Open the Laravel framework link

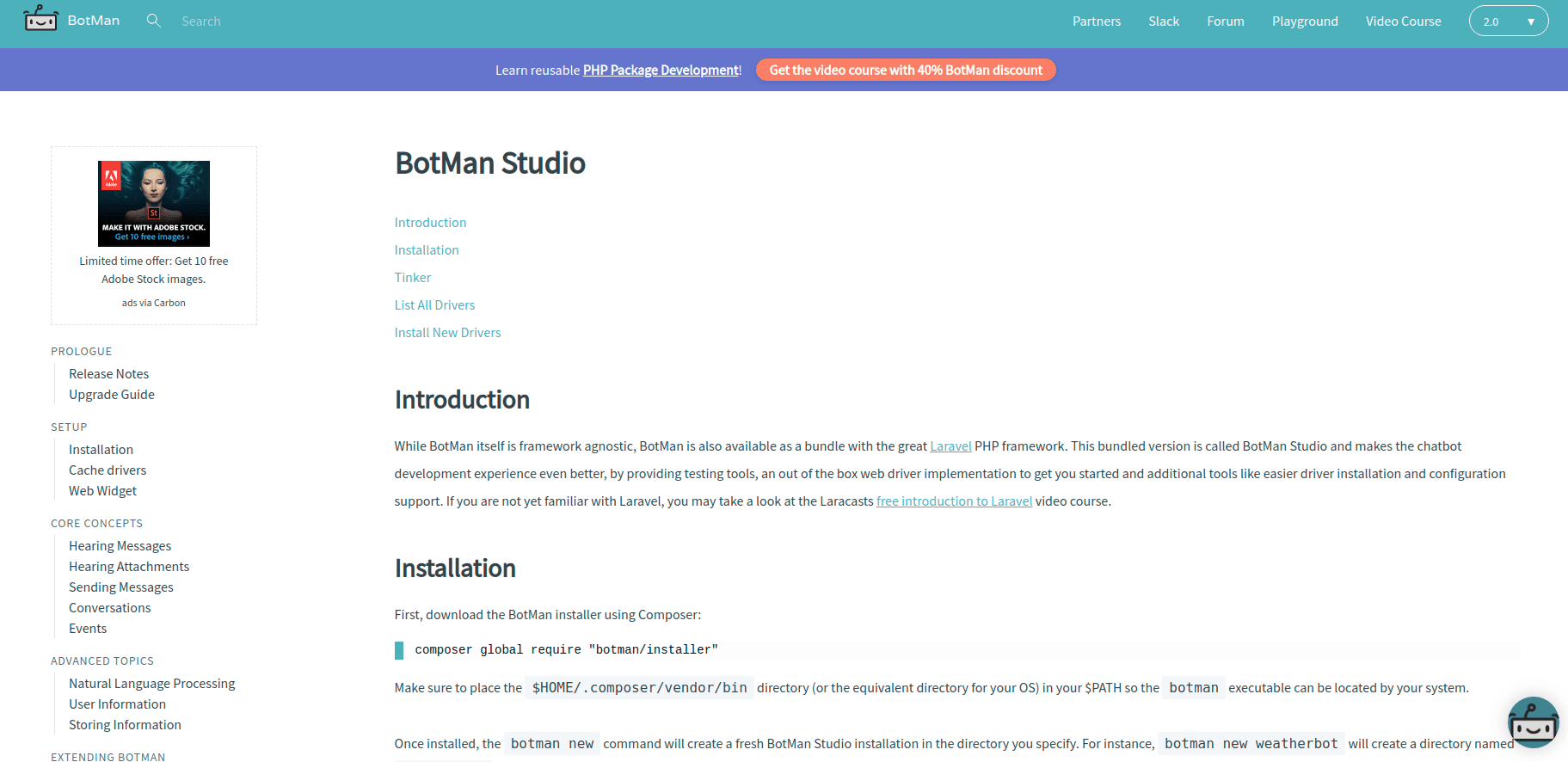[x=950, y=446]
